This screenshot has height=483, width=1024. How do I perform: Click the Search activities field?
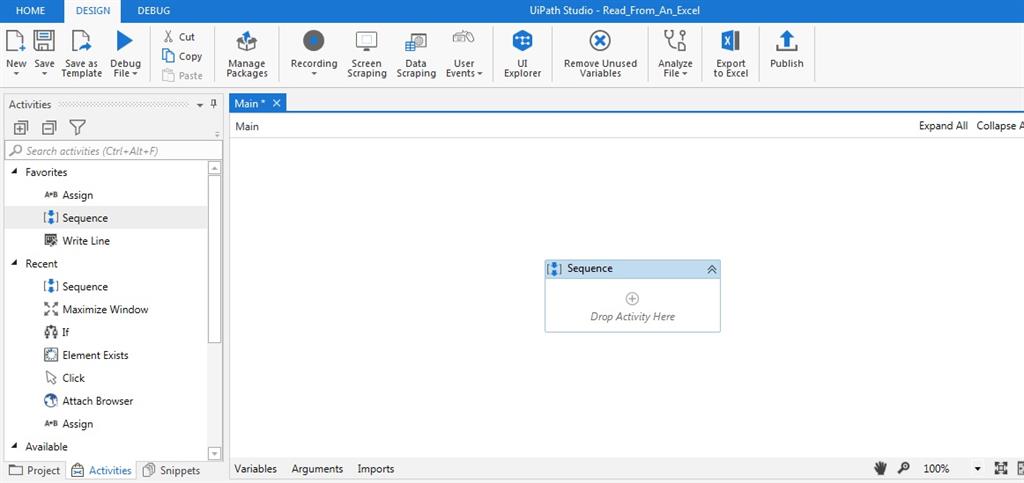coord(114,151)
